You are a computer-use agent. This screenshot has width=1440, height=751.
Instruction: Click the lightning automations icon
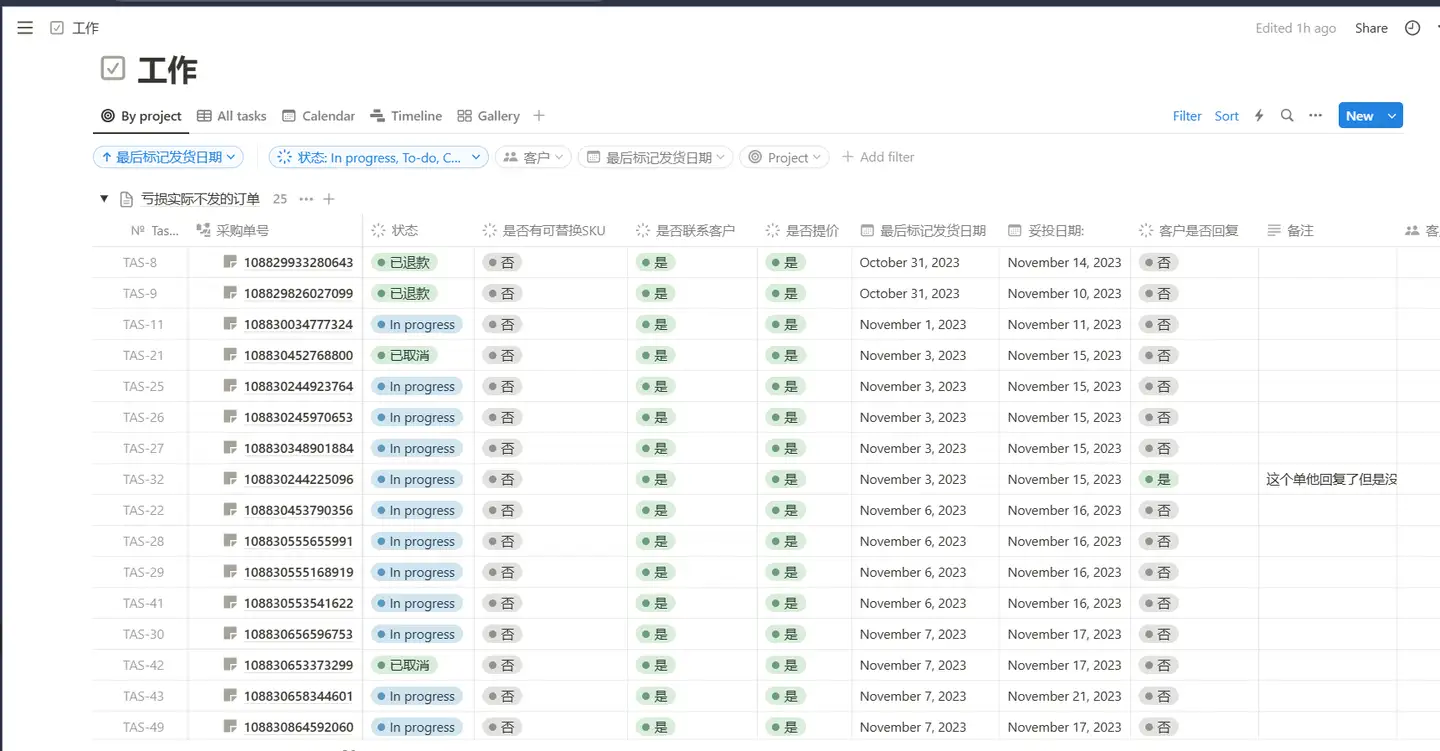pyautogui.click(x=1259, y=116)
